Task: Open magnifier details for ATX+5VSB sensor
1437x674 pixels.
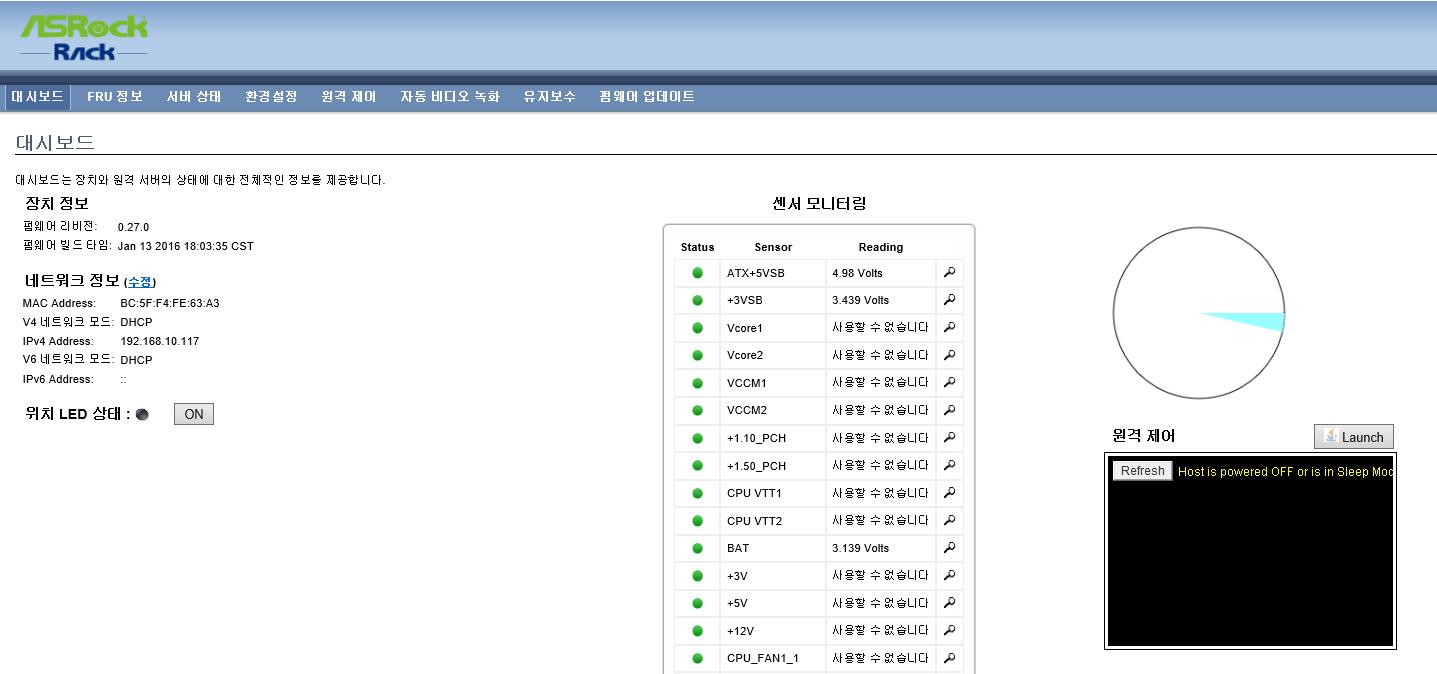Action: pyautogui.click(x=949, y=272)
